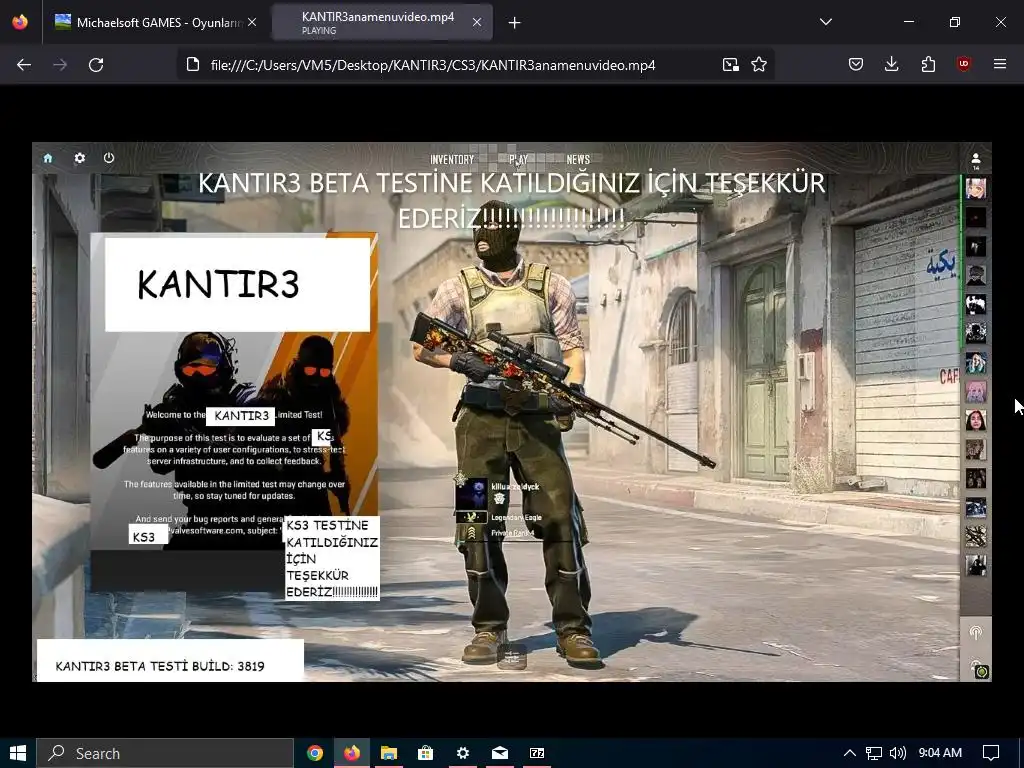This screenshot has width=1024, height=768.
Task: Open the INVENTORY menu in the video
Action: tap(452, 159)
